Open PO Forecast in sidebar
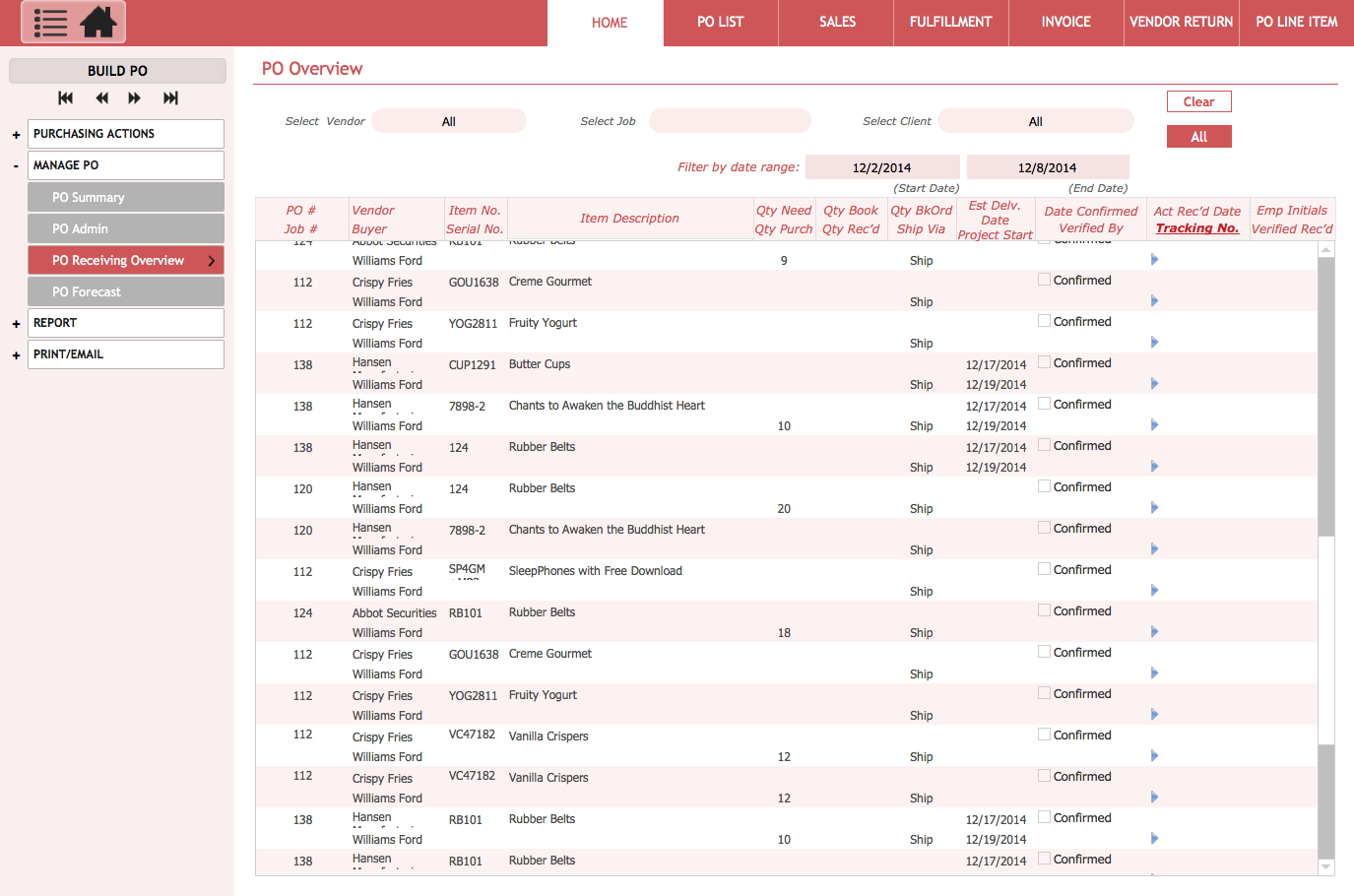 tap(126, 291)
